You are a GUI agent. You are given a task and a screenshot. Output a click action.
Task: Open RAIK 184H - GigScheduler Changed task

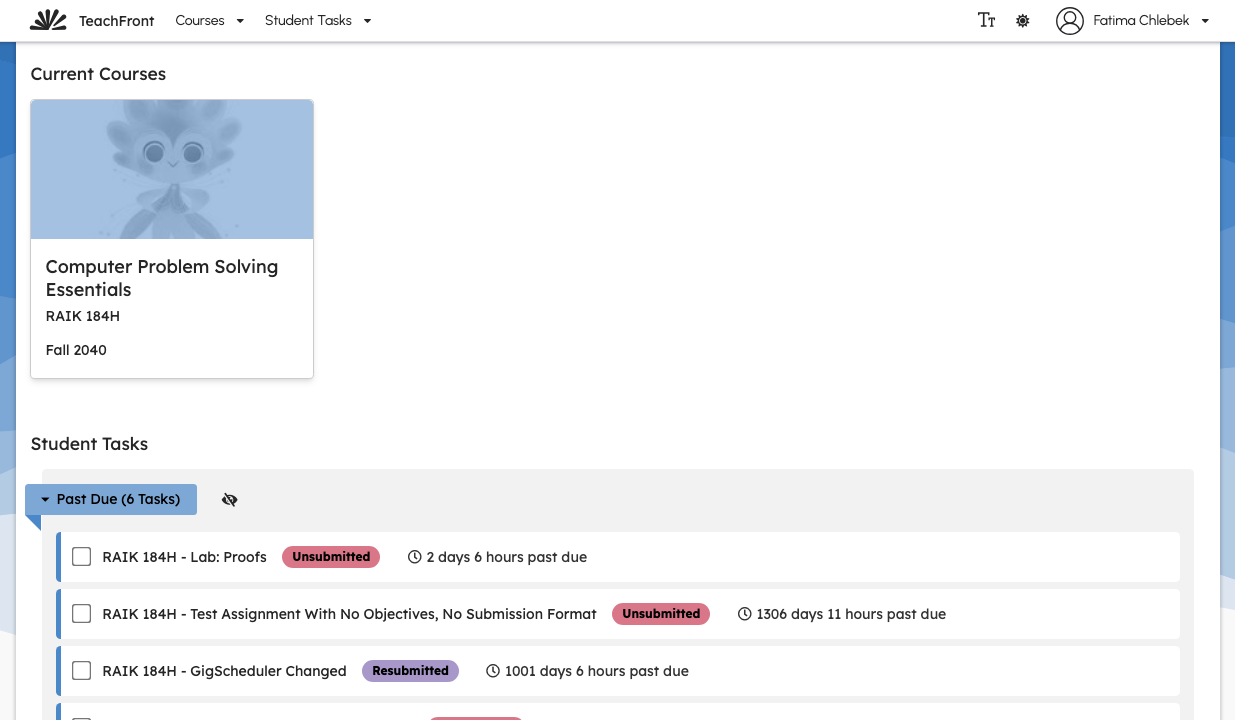tap(225, 671)
